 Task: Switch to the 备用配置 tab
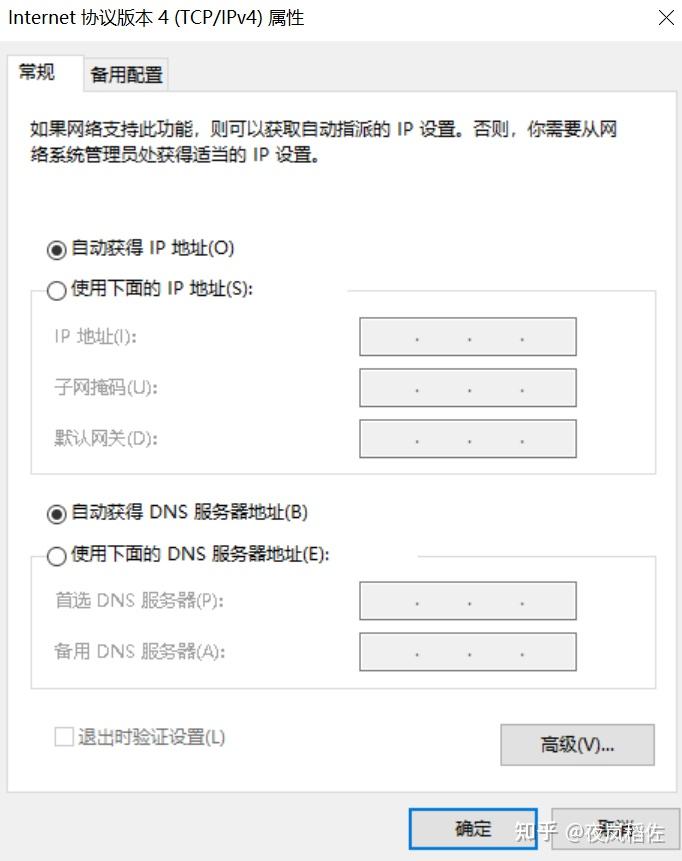tap(125, 74)
